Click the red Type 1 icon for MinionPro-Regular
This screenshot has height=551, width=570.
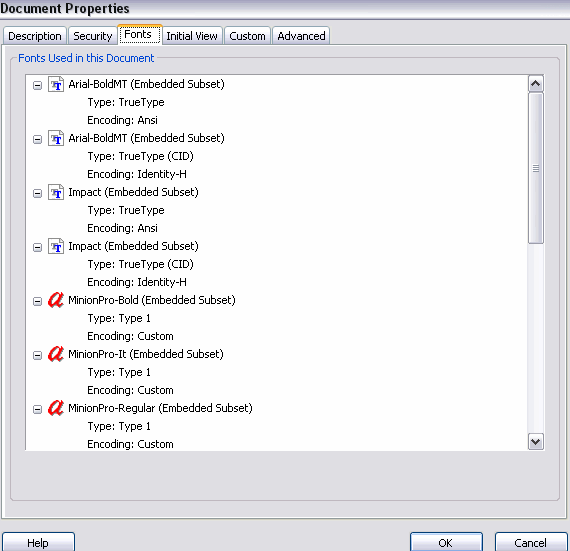point(56,408)
